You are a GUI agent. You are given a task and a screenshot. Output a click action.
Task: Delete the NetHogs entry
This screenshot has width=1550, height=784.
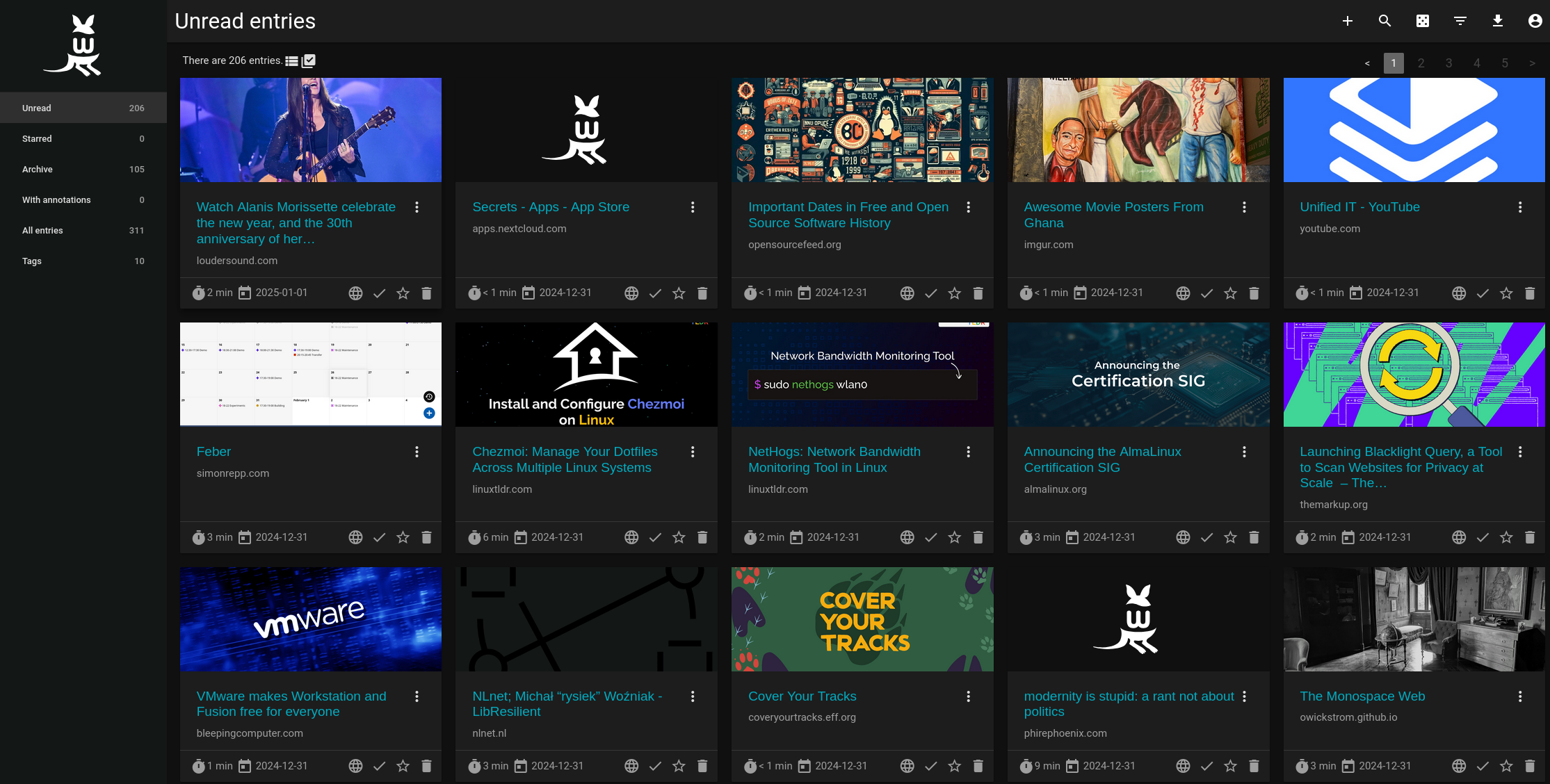[x=978, y=537]
